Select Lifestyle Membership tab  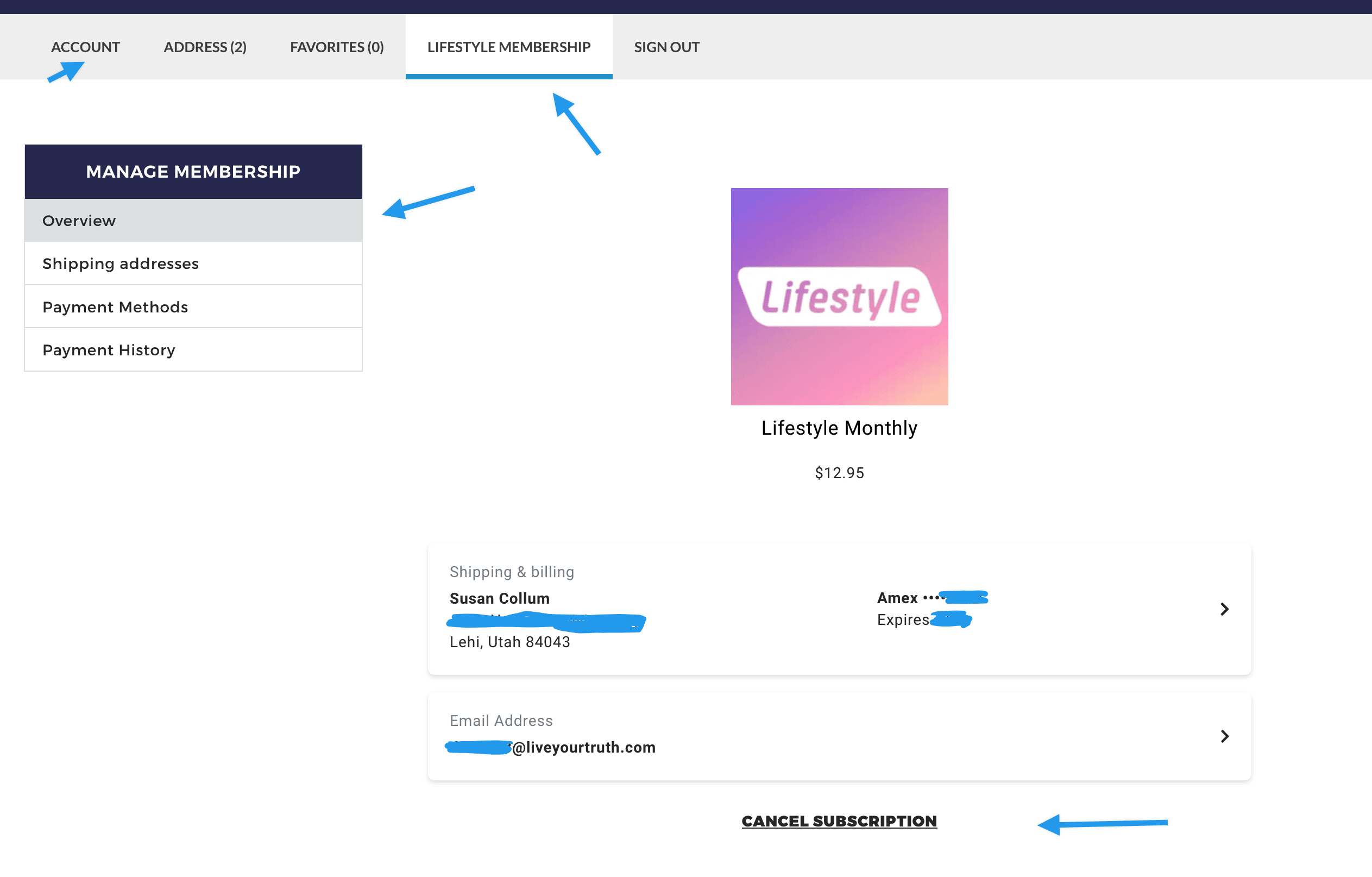tap(509, 47)
